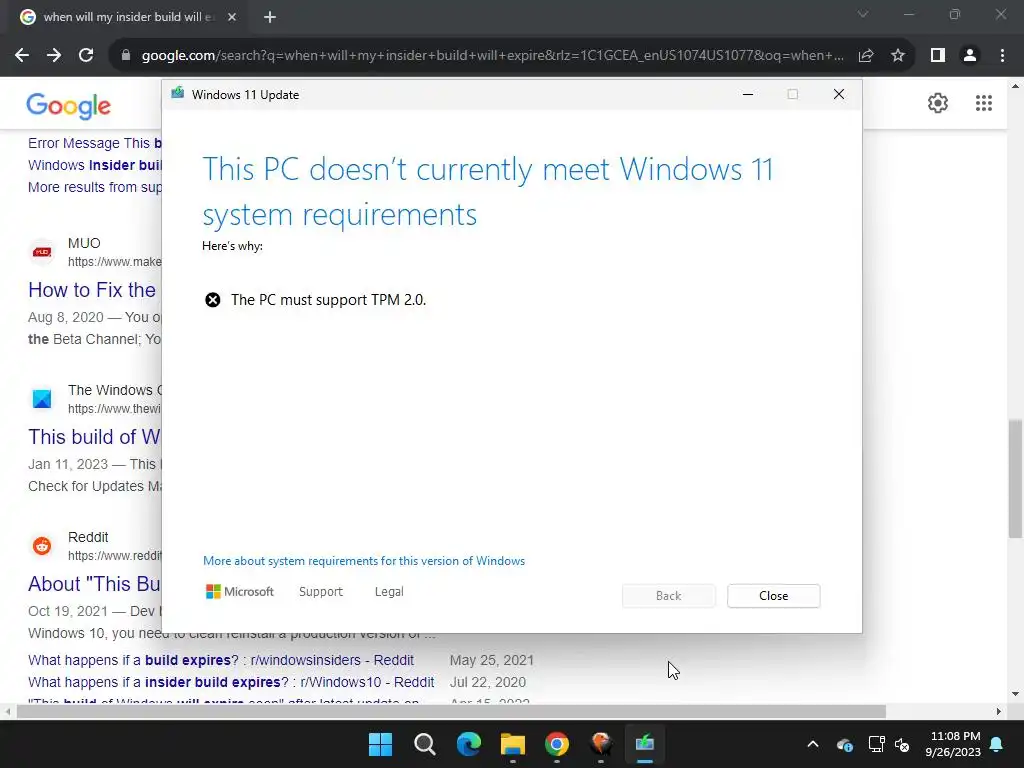Minimize the Windows 11 Update window
The image size is (1024, 768).
(x=748, y=95)
